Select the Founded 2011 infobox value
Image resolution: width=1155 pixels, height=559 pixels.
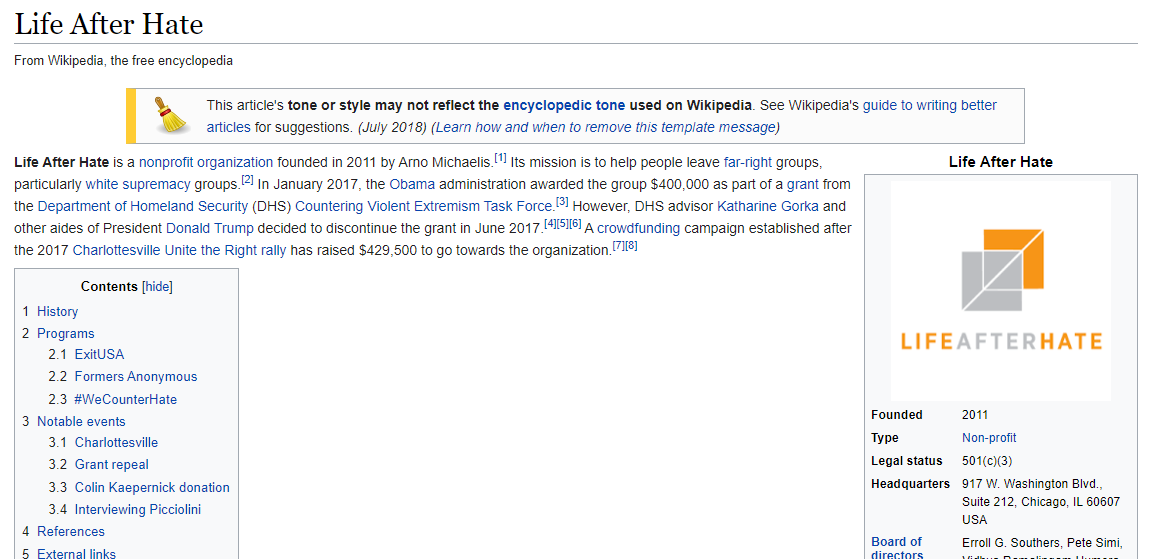pos(975,415)
